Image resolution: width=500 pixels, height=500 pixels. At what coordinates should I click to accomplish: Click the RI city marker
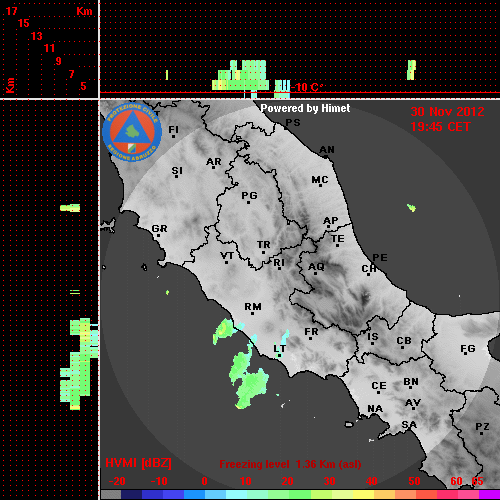pyautogui.click(x=279, y=264)
